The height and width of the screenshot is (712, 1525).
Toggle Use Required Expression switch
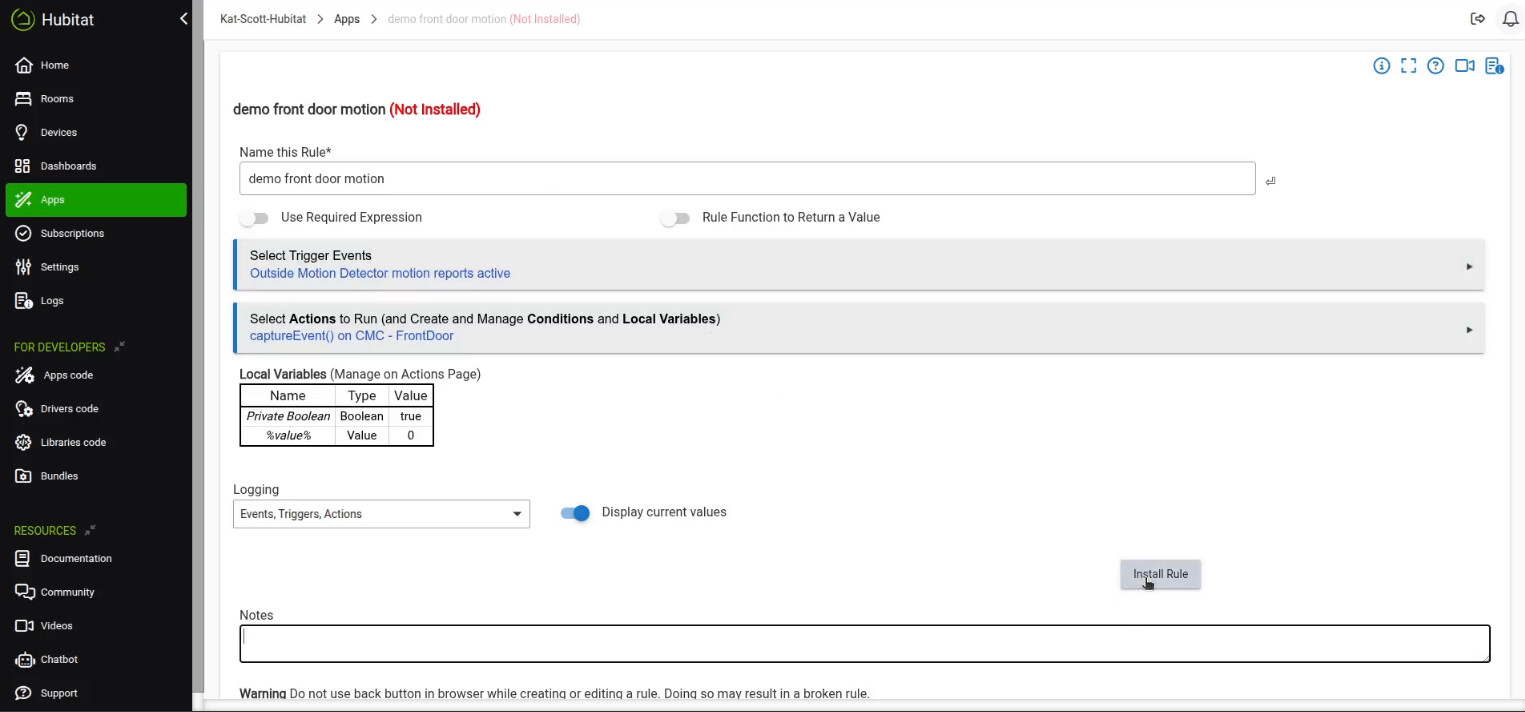254,218
